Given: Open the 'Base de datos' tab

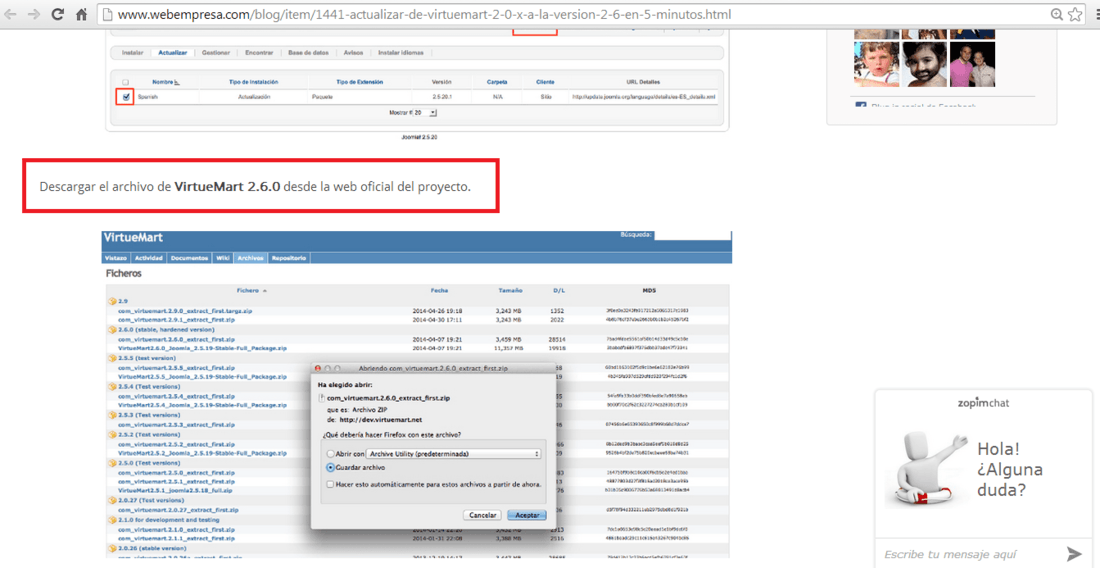Looking at the screenshot, I should click(309, 53).
